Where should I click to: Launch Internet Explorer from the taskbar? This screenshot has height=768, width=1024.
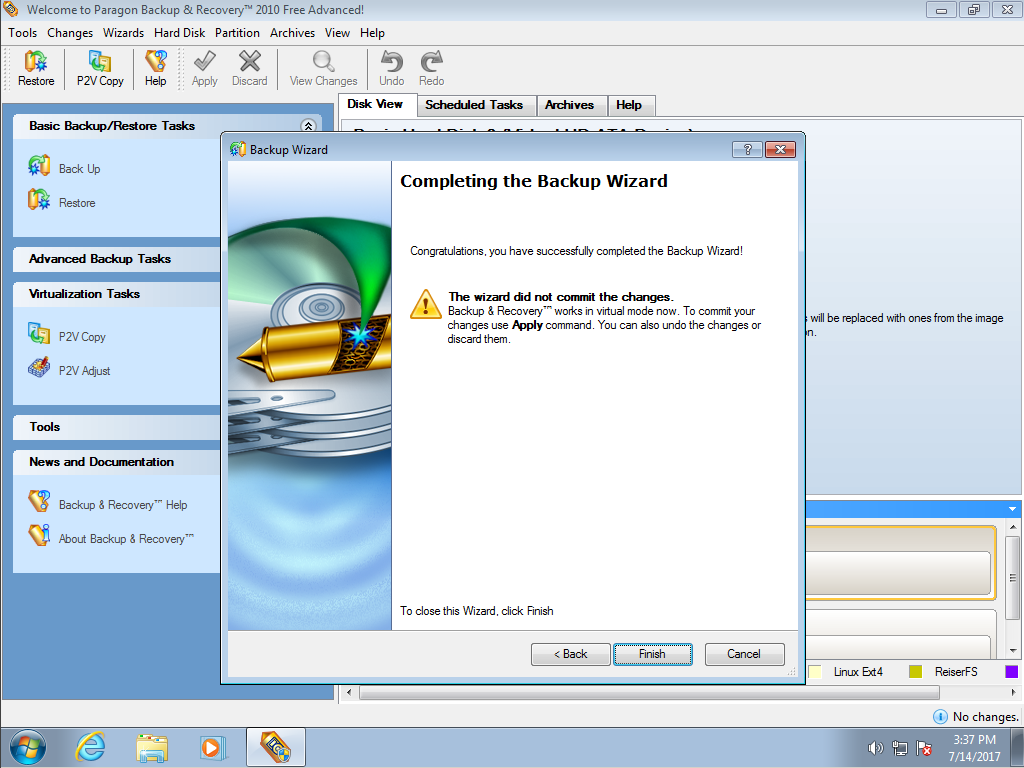pyautogui.click(x=91, y=747)
